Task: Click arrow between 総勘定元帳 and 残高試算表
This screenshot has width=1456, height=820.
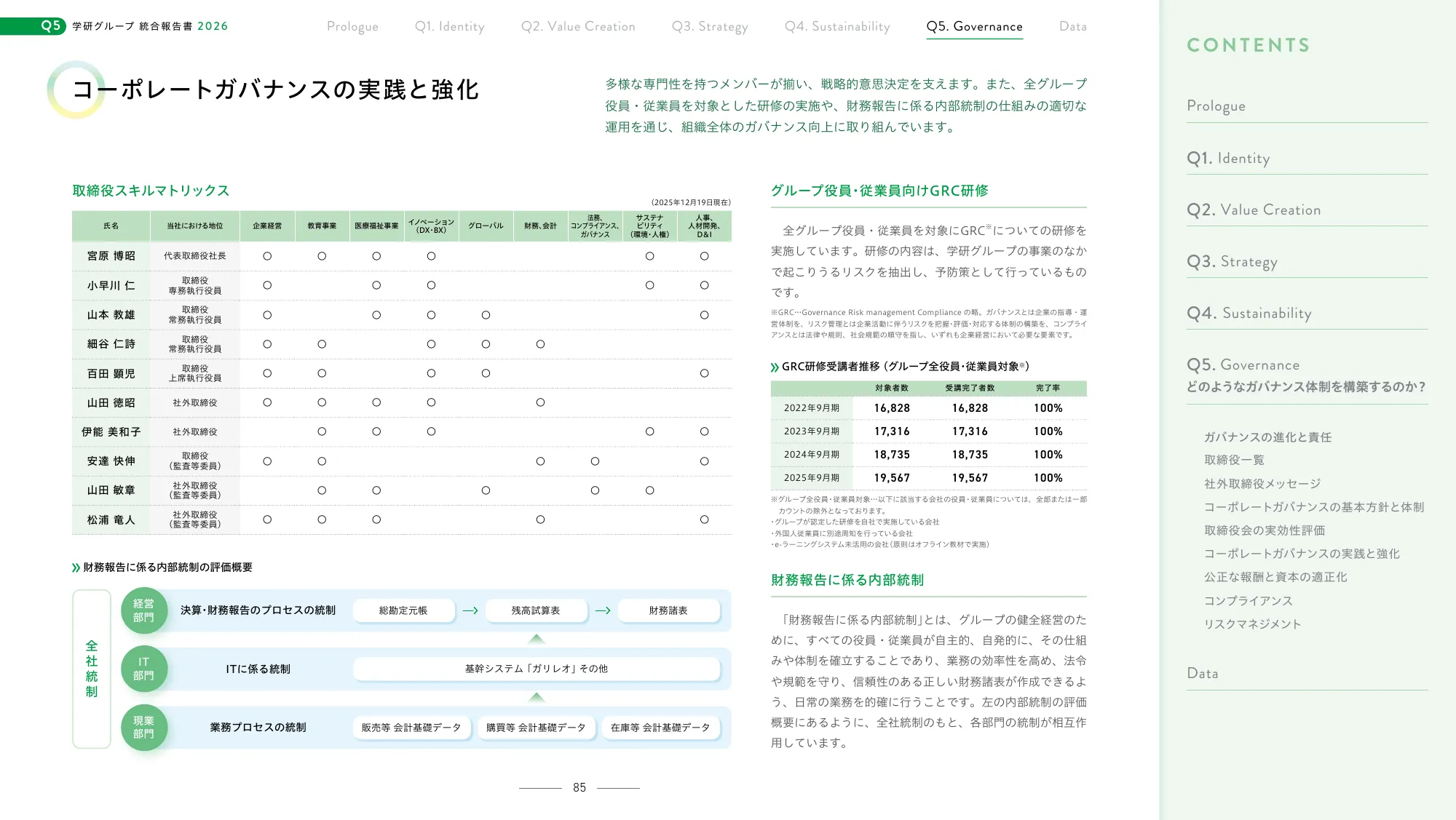Action: [470, 610]
